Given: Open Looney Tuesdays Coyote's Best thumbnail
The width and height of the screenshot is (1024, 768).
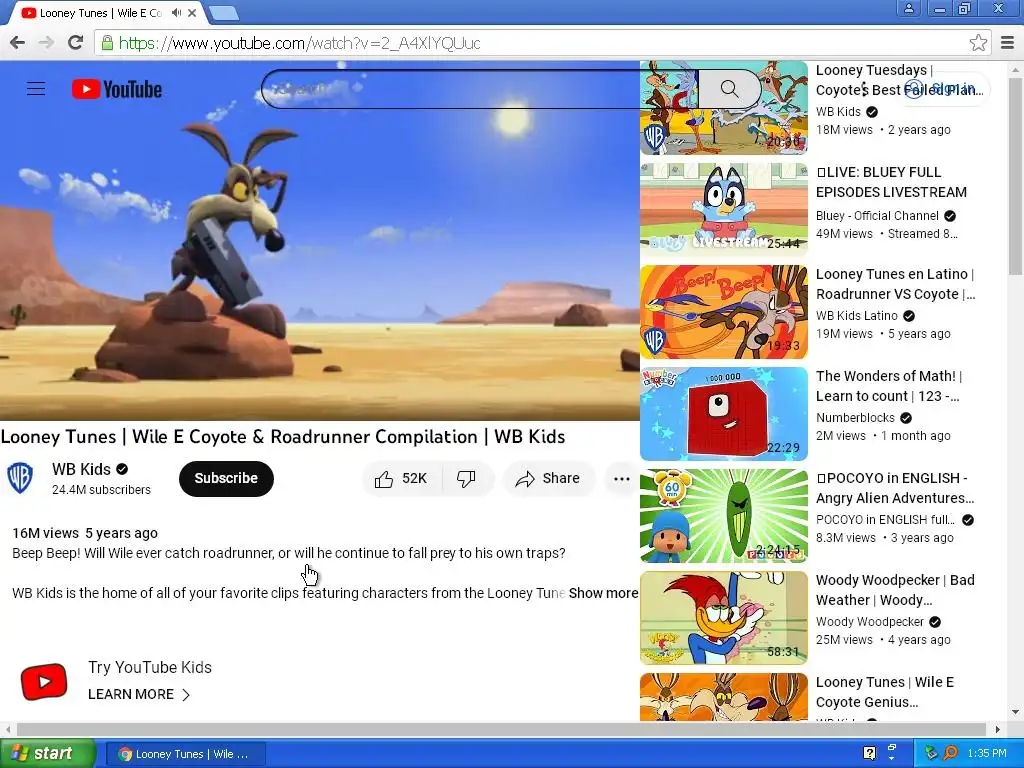Looking at the screenshot, I should 724,108.
